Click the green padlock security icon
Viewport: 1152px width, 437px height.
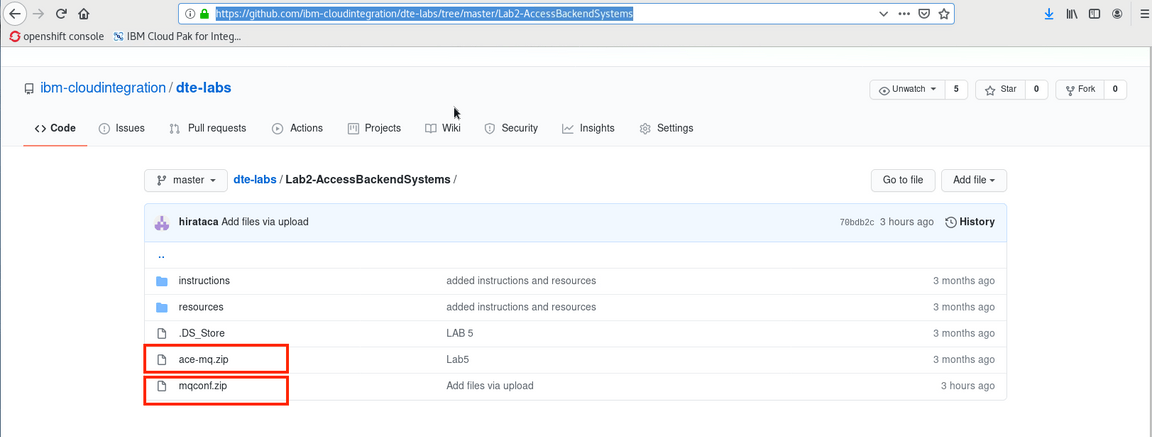[204, 13]
